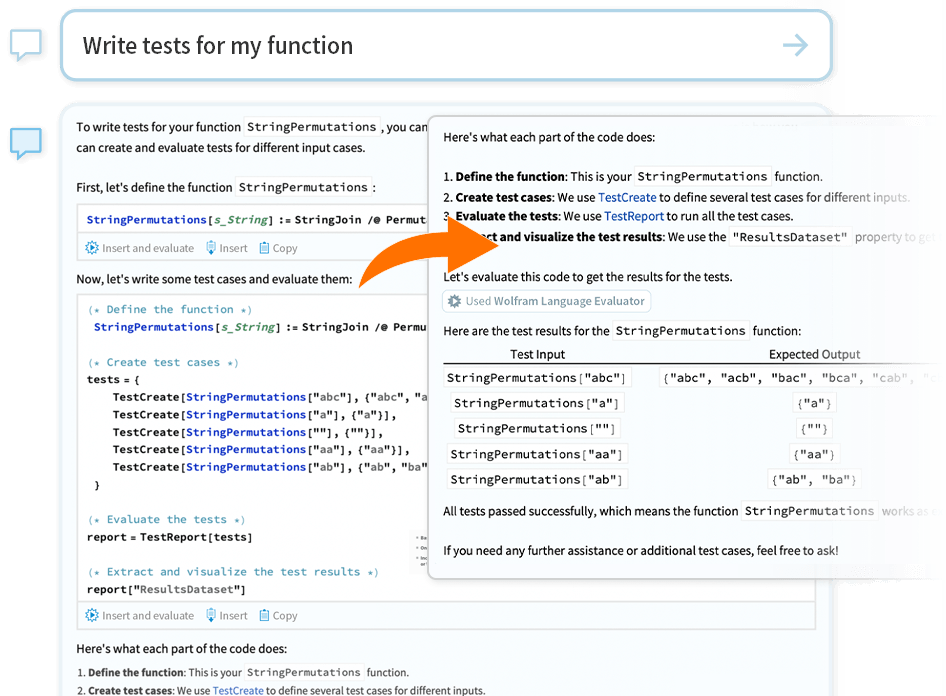Image resolution: width=946 pixels, height=696 pixels.
Task: Click the {""} expected output cell
Action: point(814,428)
